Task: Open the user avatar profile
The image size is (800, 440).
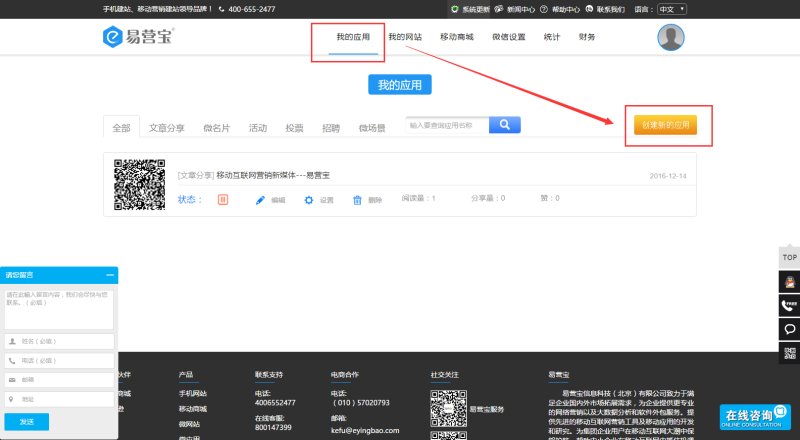Action: coord(670,38)
